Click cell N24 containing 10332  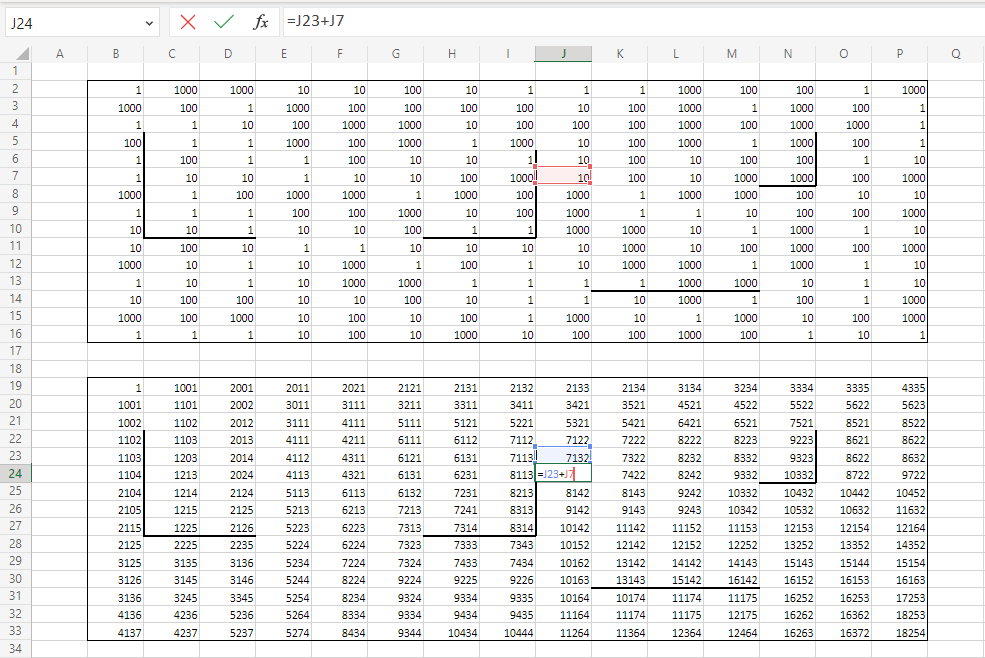point(788,474)
